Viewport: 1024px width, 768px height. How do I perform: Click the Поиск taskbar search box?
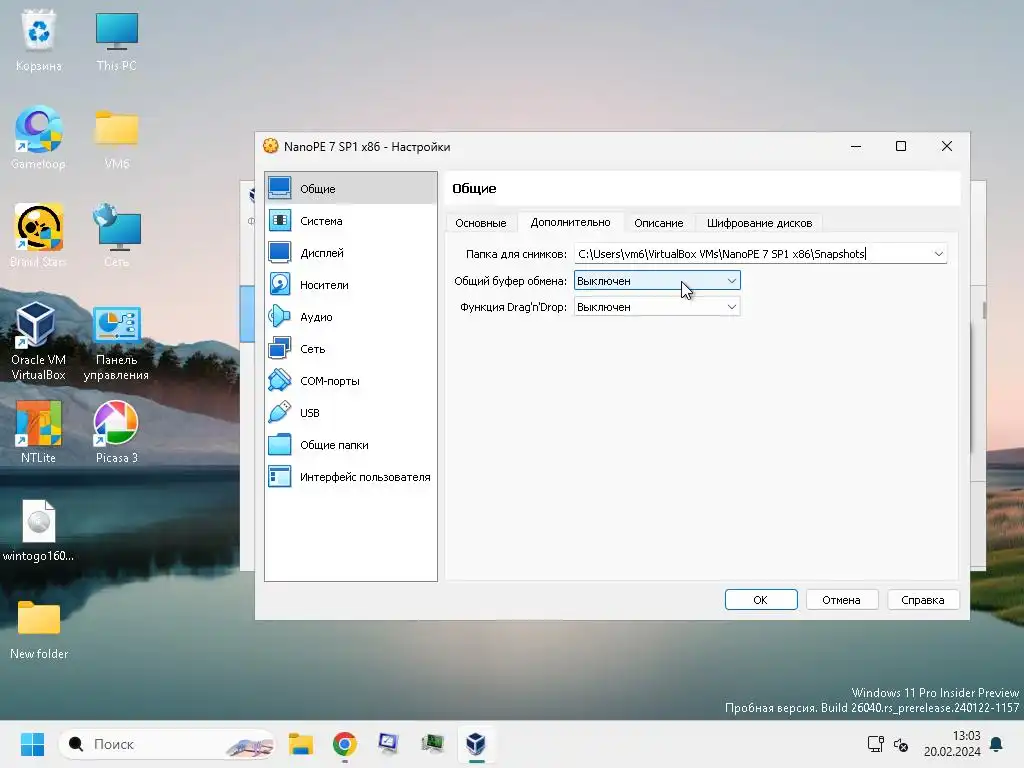(x=167, y=744)
